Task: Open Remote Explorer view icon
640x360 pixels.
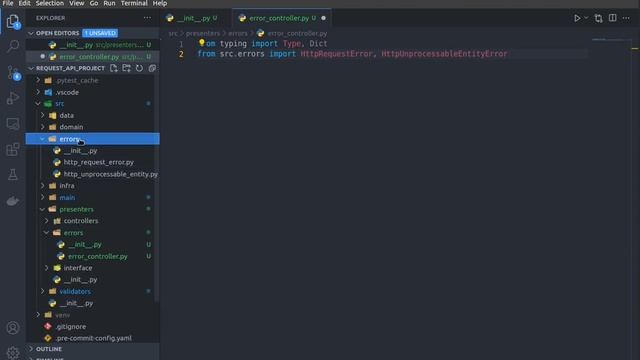Action: pyautogui.click(x=13, y=124)
